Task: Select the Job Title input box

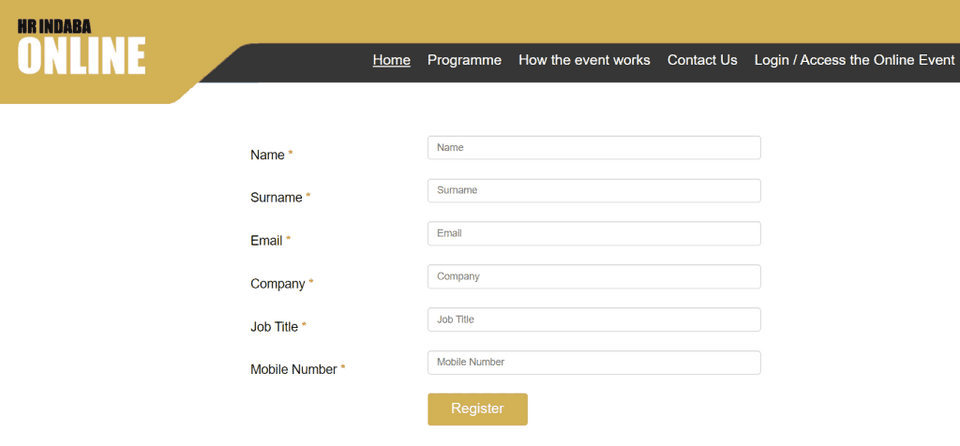Action: click(x=594, y=319)
